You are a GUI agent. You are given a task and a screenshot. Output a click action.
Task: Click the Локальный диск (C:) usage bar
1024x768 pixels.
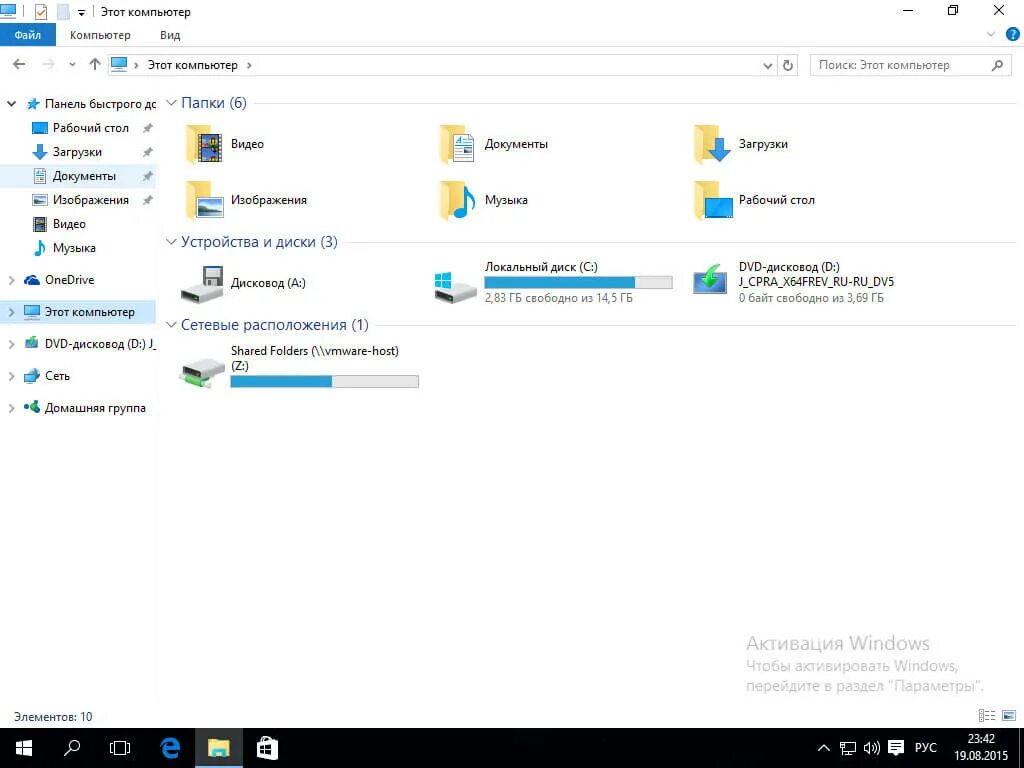(x=578, y=282)
